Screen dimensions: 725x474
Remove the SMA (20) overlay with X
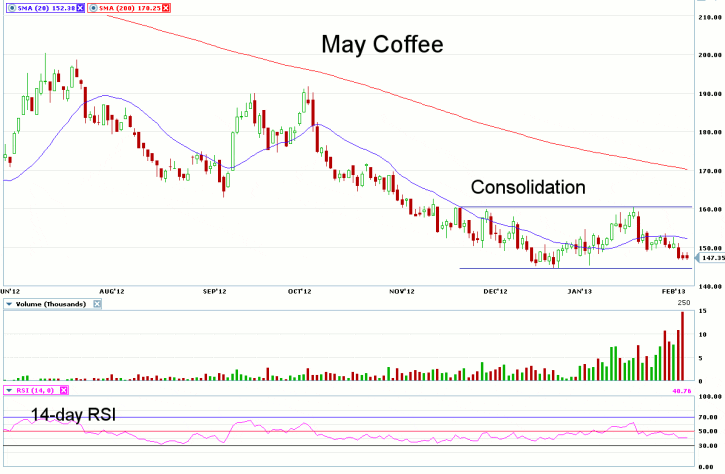tap(79, 6)
